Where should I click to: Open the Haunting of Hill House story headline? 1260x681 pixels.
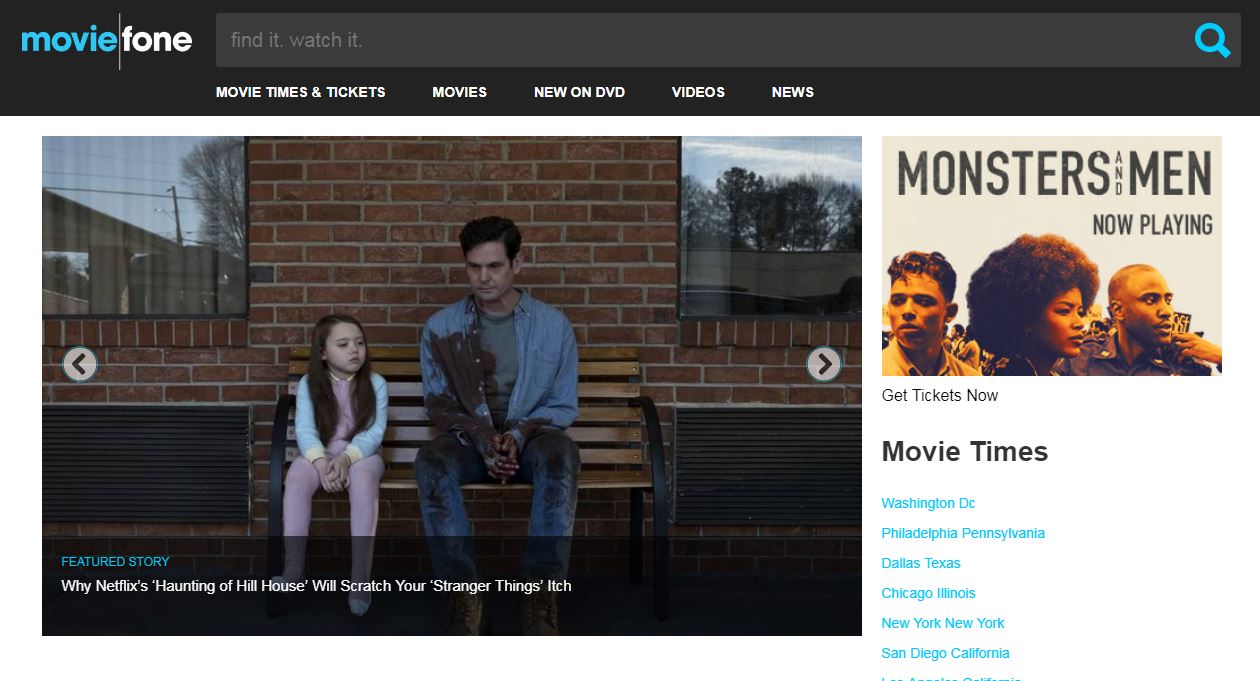coord(316,586)
